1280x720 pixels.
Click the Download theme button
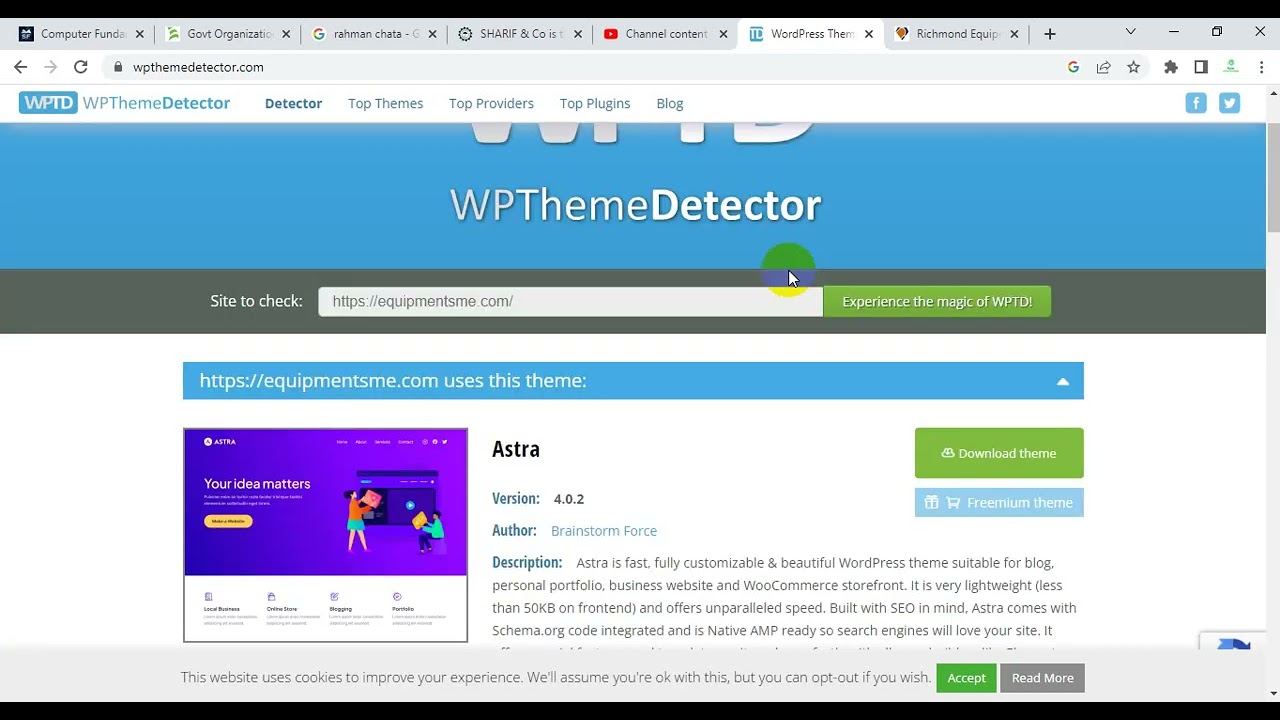(999, 453)
